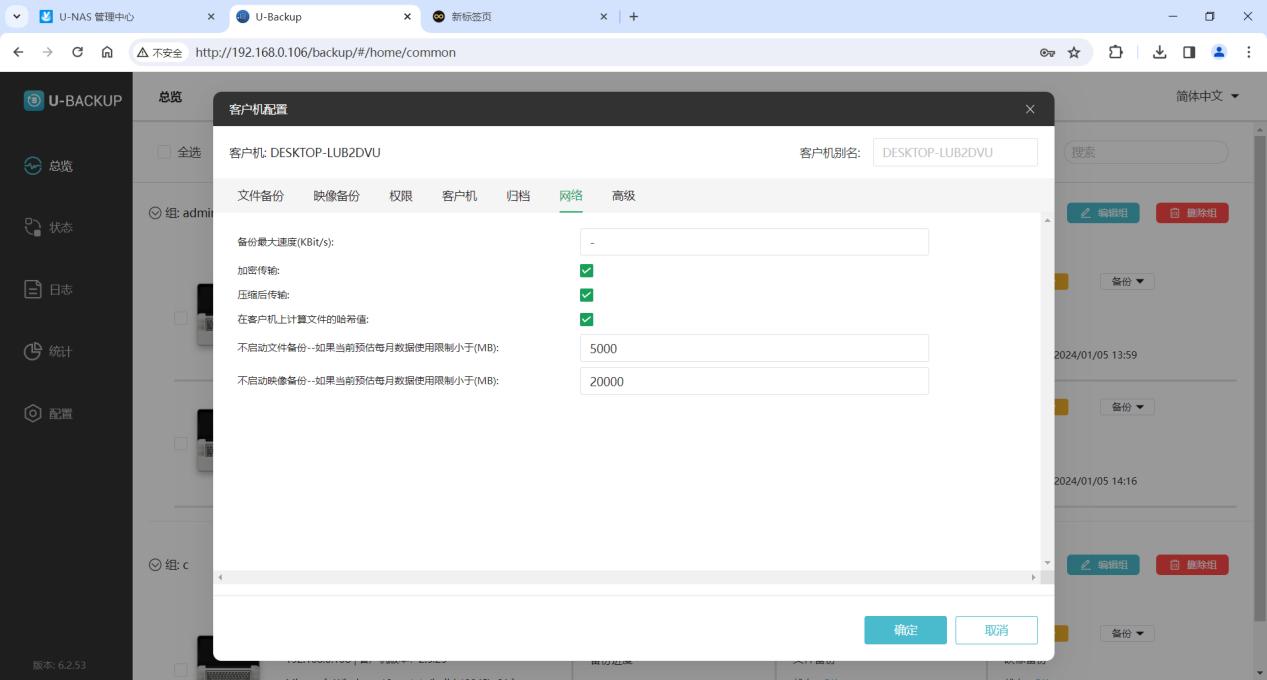Screen dimensions: 1267x680
Task: Click the 确定 confirm button
Action: click(905, 630)
